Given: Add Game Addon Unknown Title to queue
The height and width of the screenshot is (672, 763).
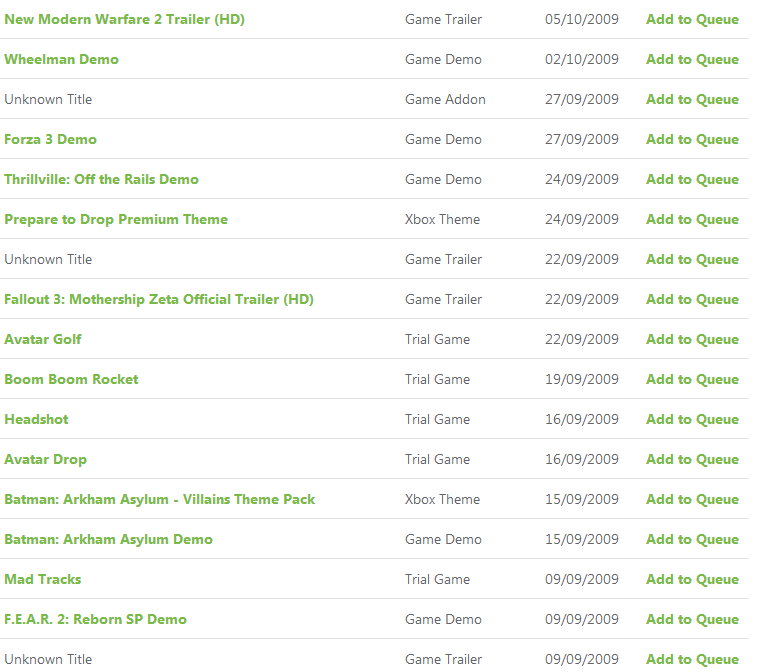Looking at the screenshot, I should point(692,99).
